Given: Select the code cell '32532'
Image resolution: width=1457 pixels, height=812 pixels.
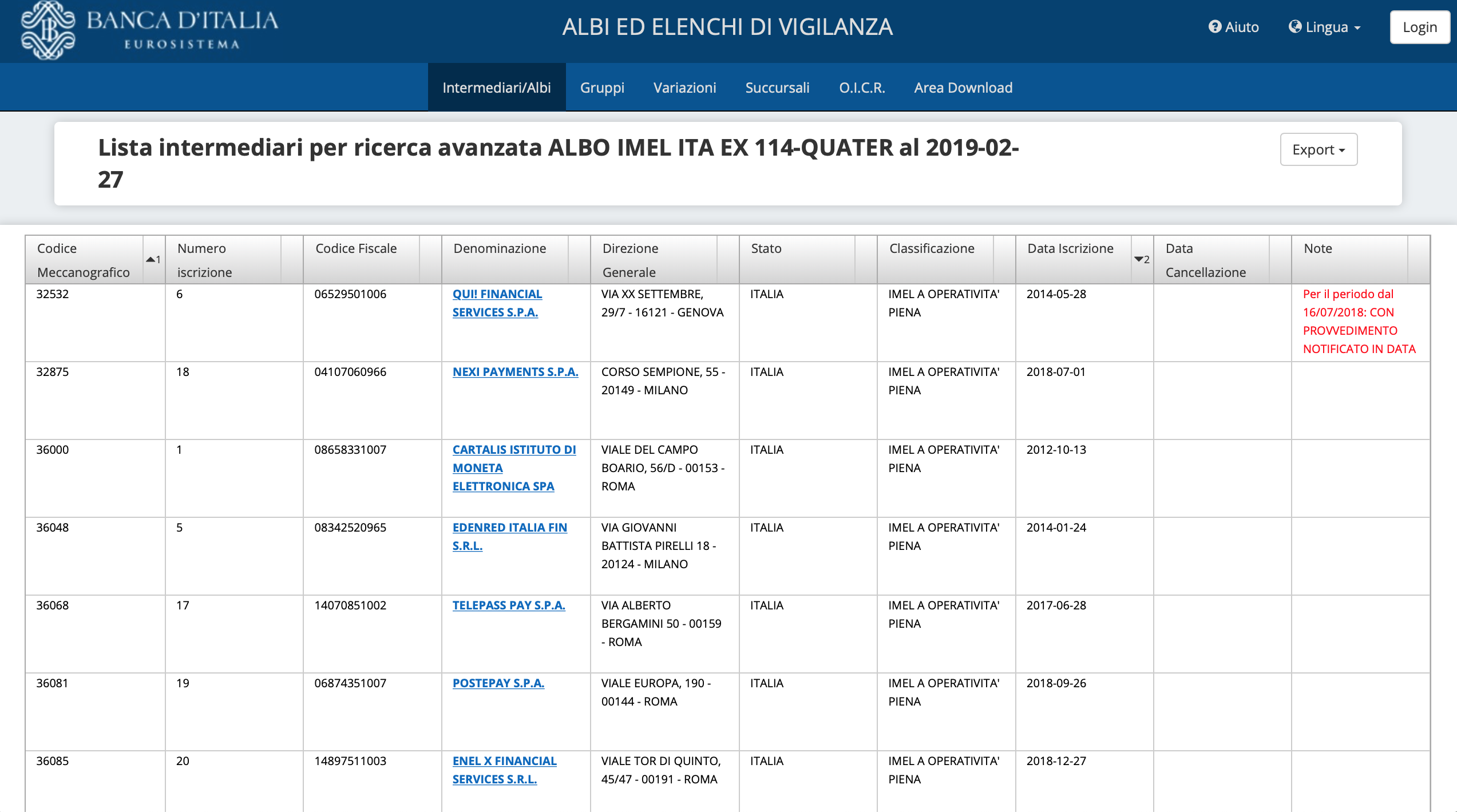Looking at the screenshot, I should (x=53, y=294).
